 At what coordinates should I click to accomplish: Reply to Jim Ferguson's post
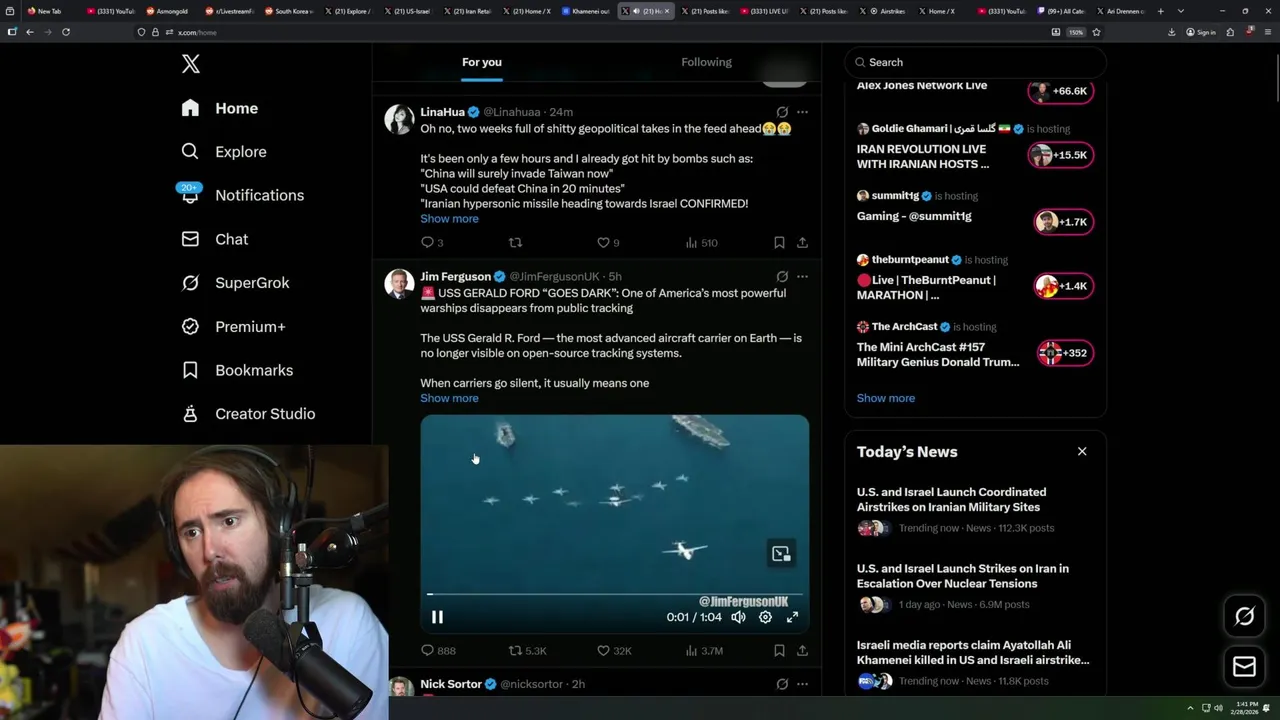438,650
